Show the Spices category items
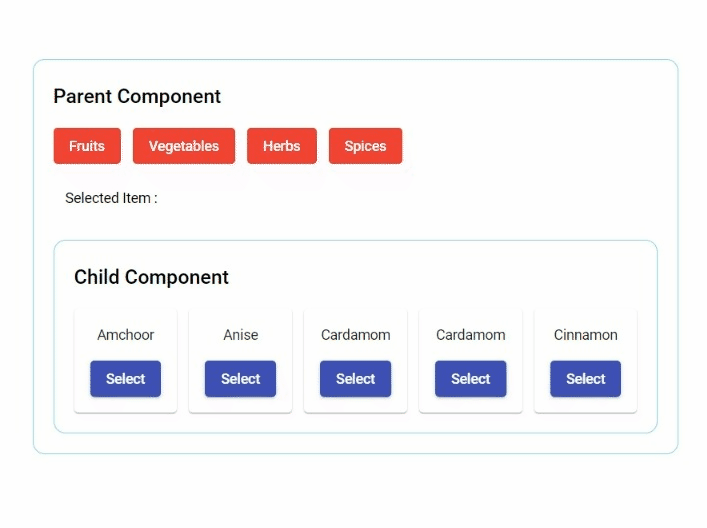Viewport: 707px width, 528px height. 365,146
